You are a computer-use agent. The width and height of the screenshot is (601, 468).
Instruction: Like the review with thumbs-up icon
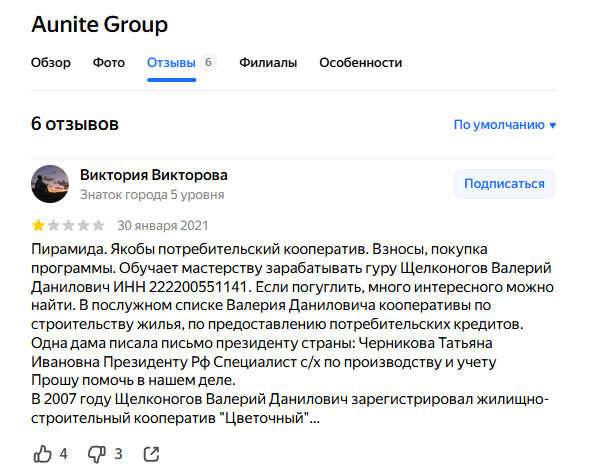pyautogui.click(x=43, y=454)
